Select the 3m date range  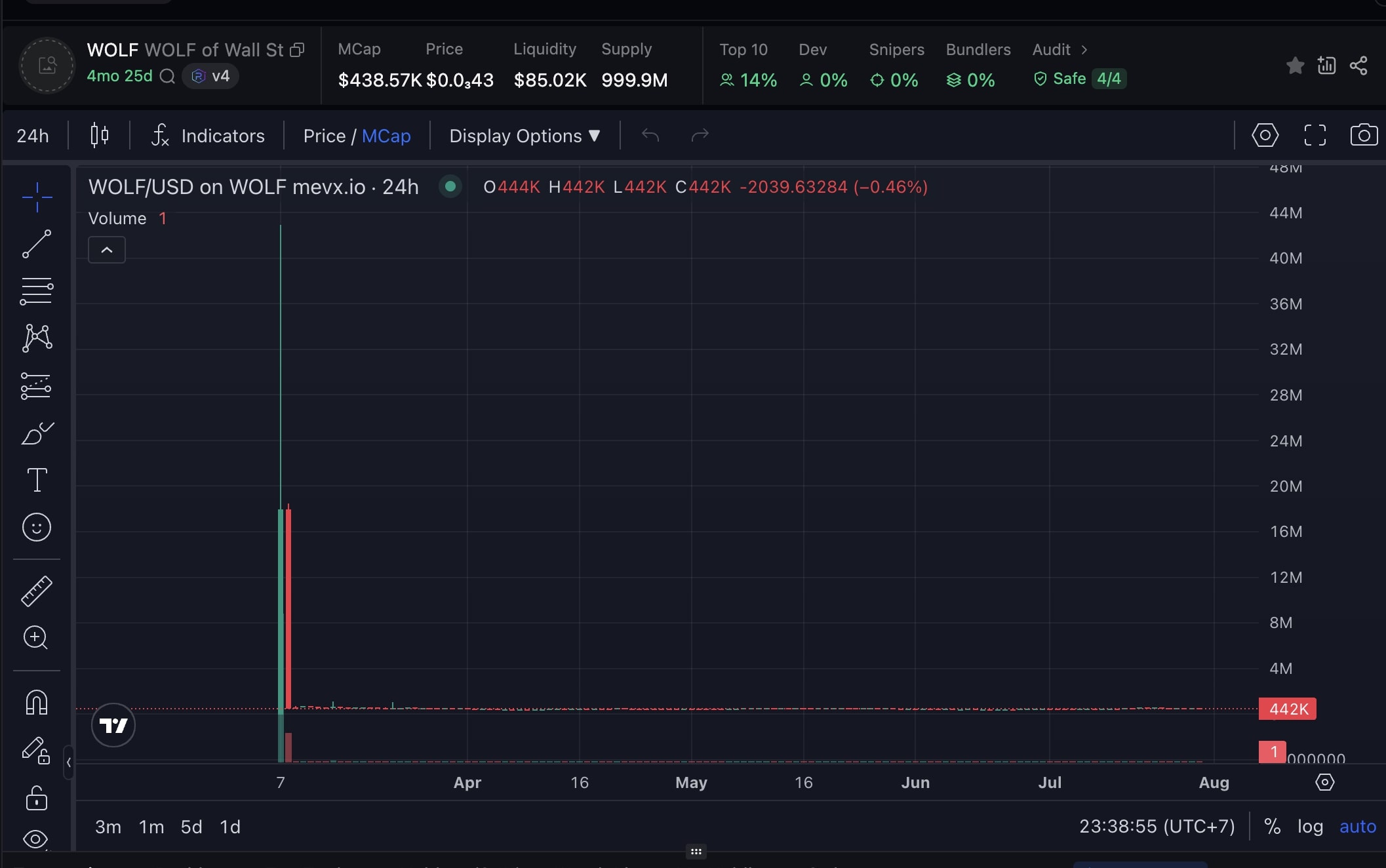point(108,827)
